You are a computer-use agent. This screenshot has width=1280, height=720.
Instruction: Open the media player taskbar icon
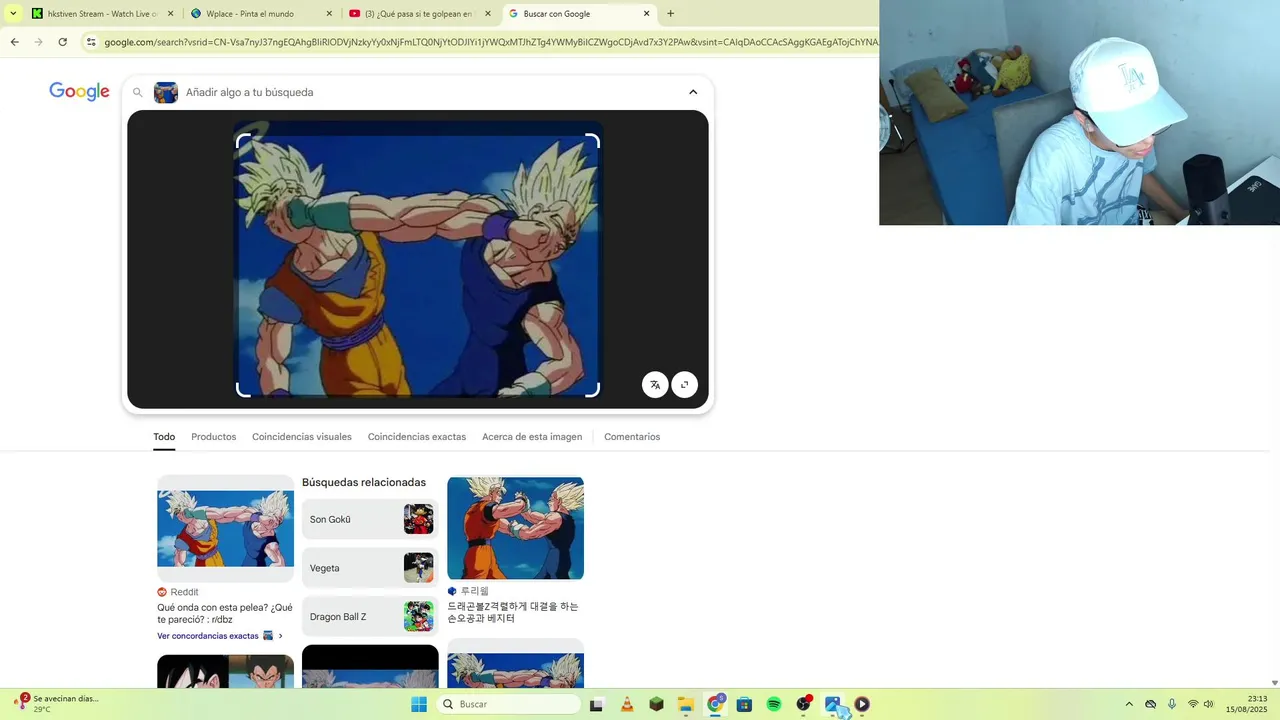(x=862, y=704)
